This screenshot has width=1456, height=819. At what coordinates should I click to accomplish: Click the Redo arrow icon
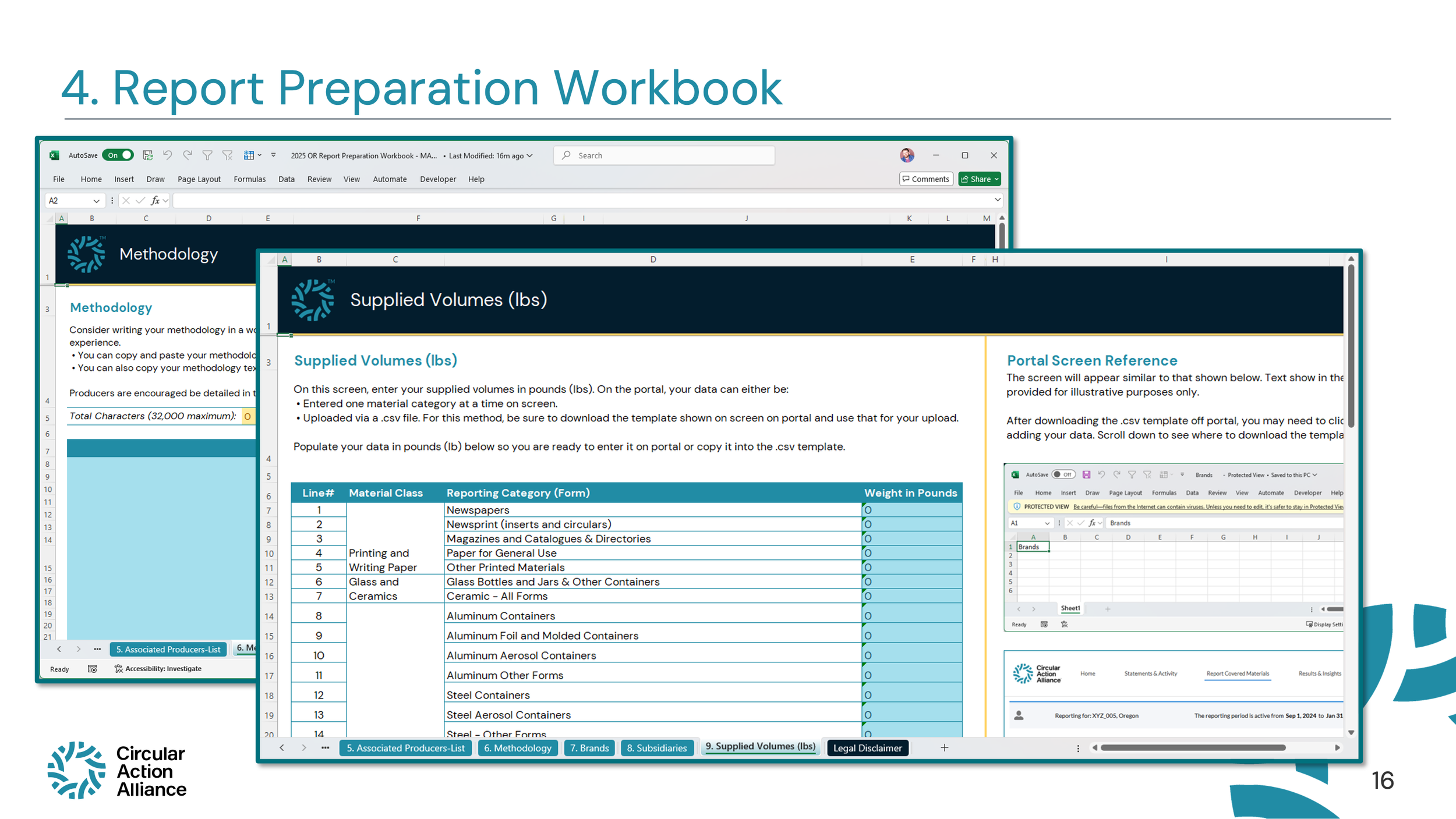pyautogui.click(x=187, y=155)
